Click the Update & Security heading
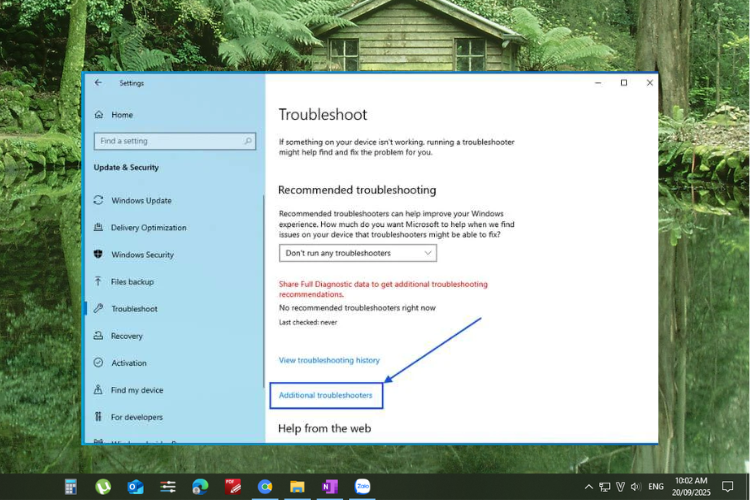The width and height of the screenshot is (750, 500). pyautogui.click(x=126, y=167)
